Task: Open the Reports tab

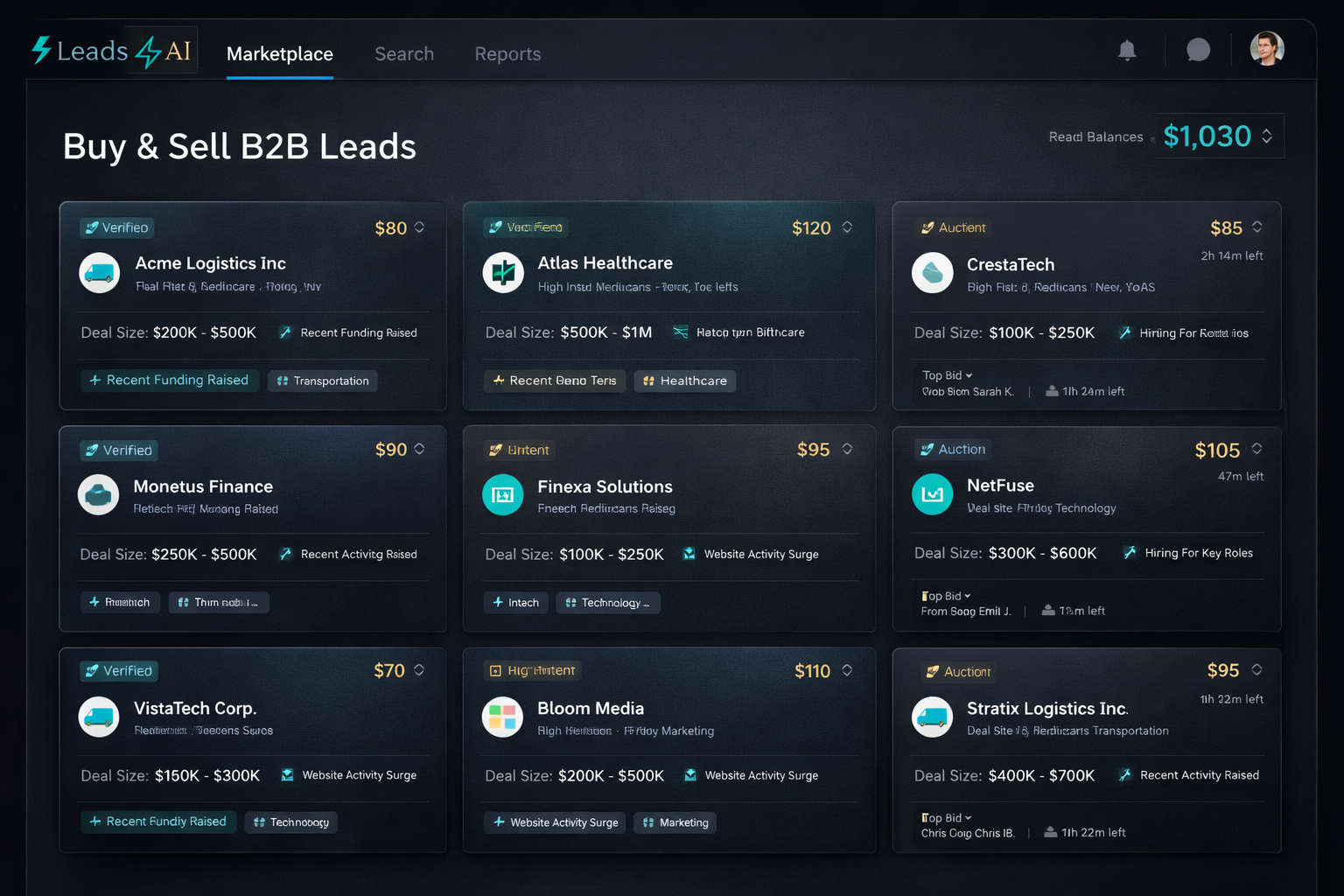Action: click(x=507, y=54)
